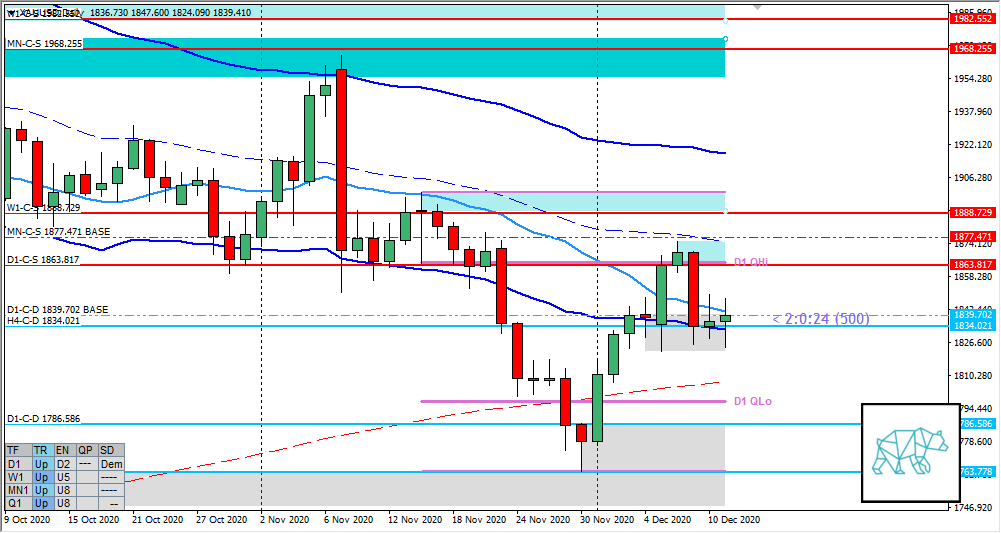Select the SD column header in the table
The image size is (1001, 533).
pyautogui.click(x=110, y=451)
